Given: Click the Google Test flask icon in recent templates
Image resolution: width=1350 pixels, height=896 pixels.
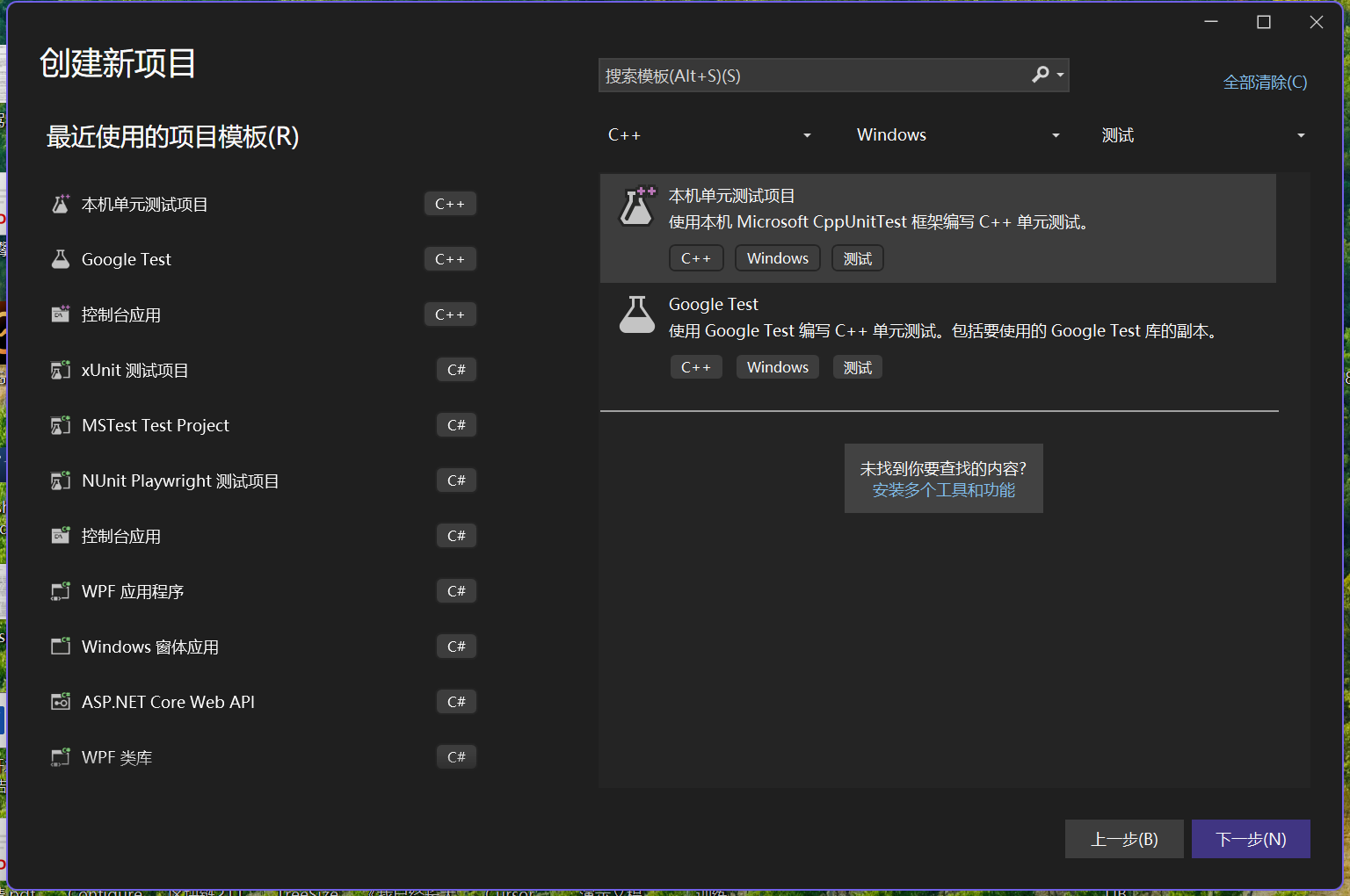Looking at the screenshot, I should (61, 259).
